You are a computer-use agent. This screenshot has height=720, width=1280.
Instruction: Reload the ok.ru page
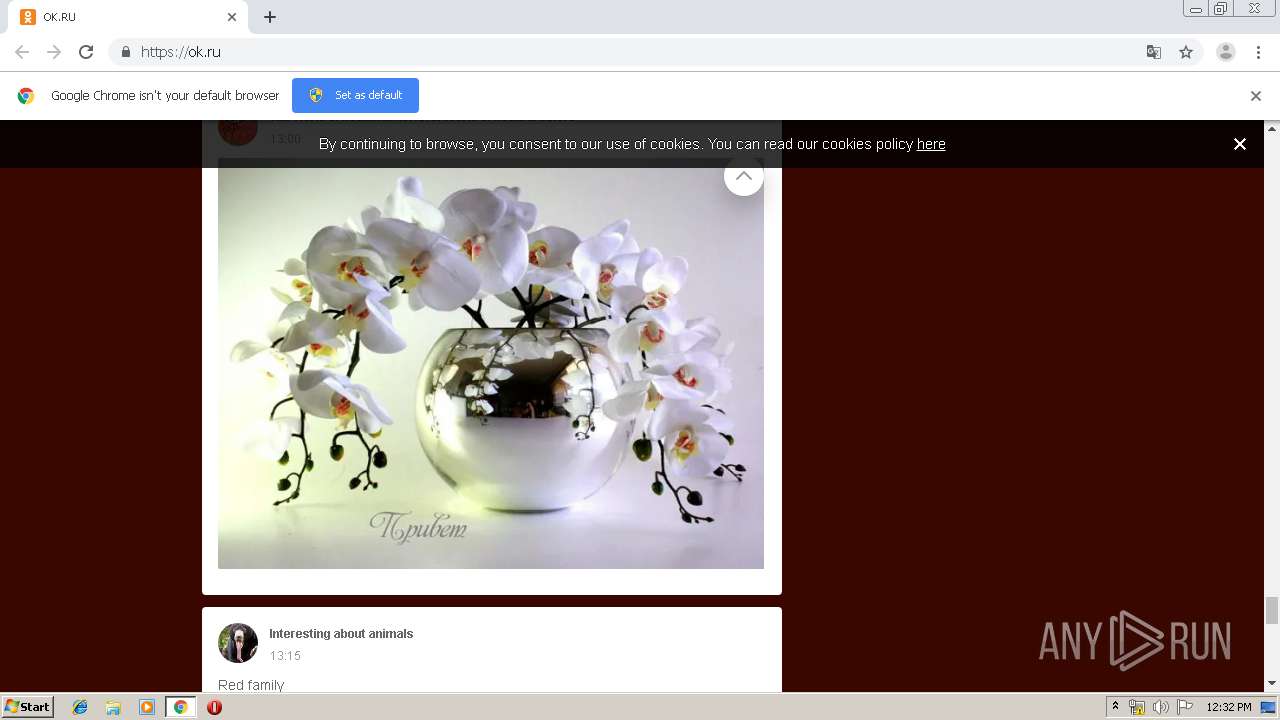[x=86, y=52]
